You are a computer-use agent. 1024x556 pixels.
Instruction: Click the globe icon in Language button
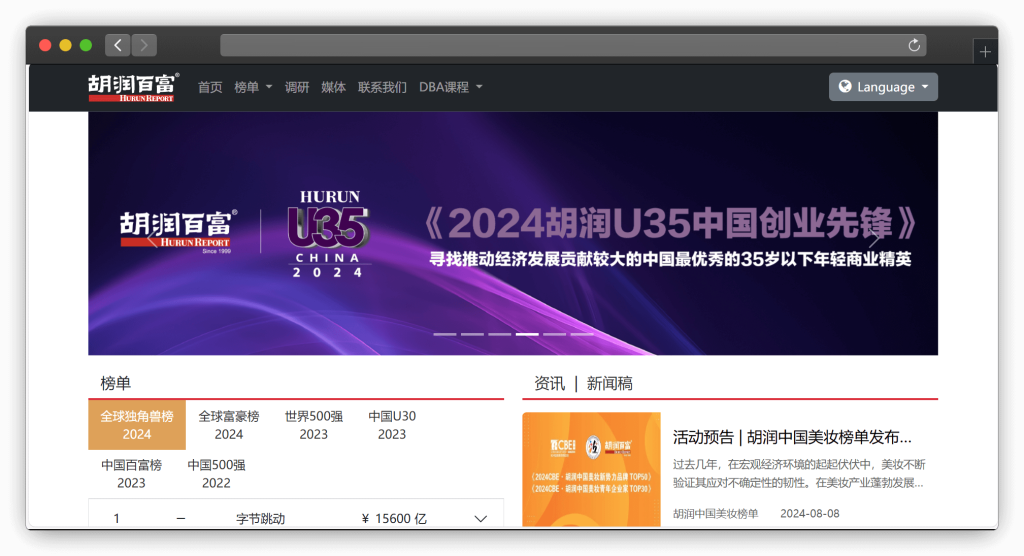845,86
